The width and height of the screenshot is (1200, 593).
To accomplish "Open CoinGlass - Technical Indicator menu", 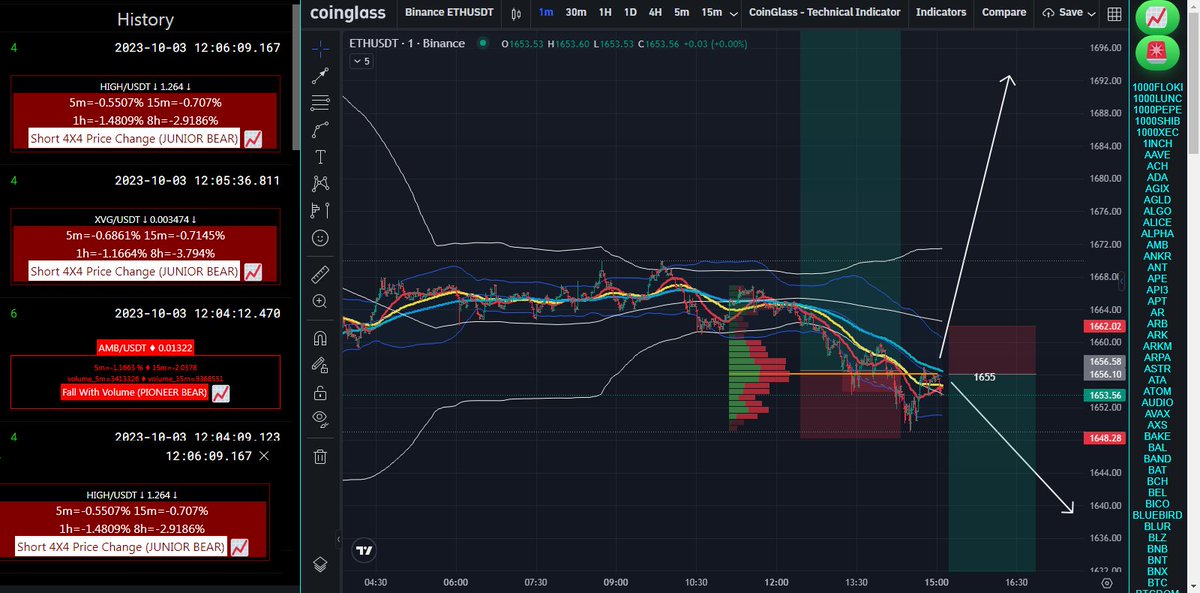I will 824,12.
